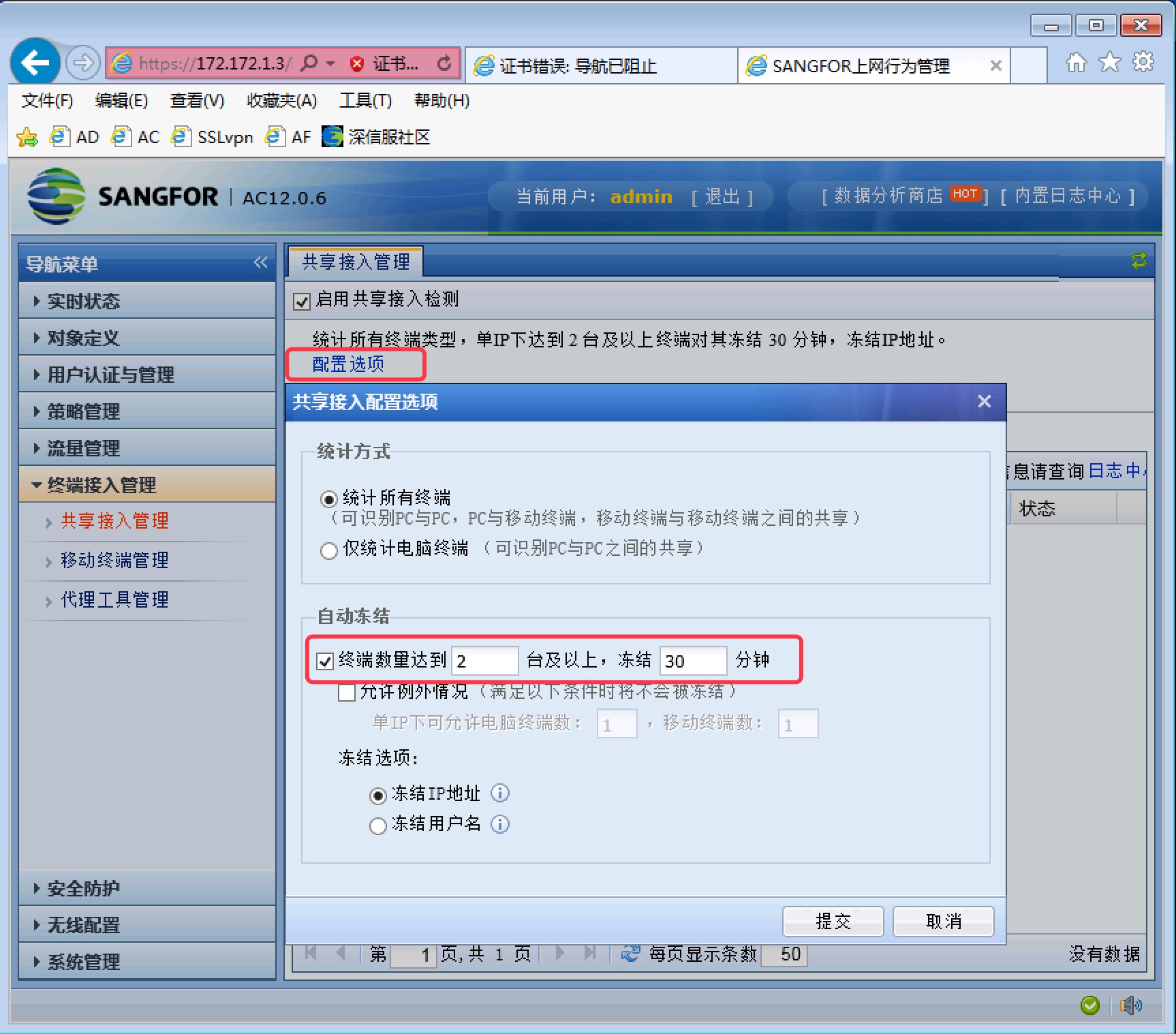Enable 允许例外情况 checkbox

[347, 693]
